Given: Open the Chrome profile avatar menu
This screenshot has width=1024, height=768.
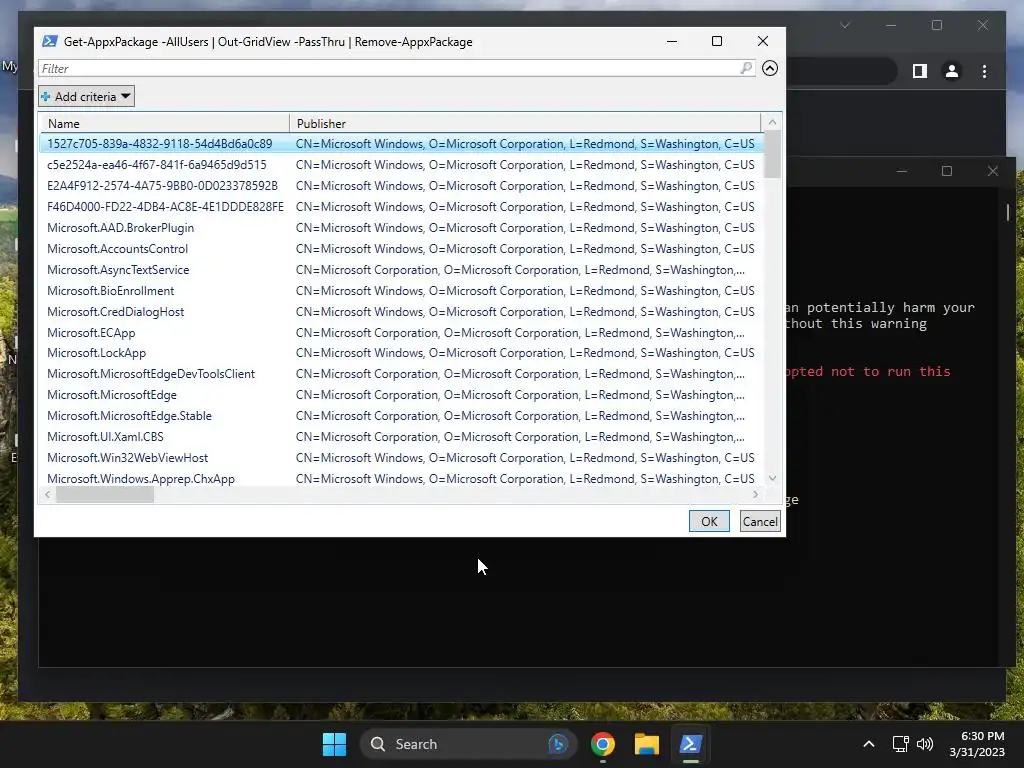Looking at the screenshot, I should (x=952, y=71).
